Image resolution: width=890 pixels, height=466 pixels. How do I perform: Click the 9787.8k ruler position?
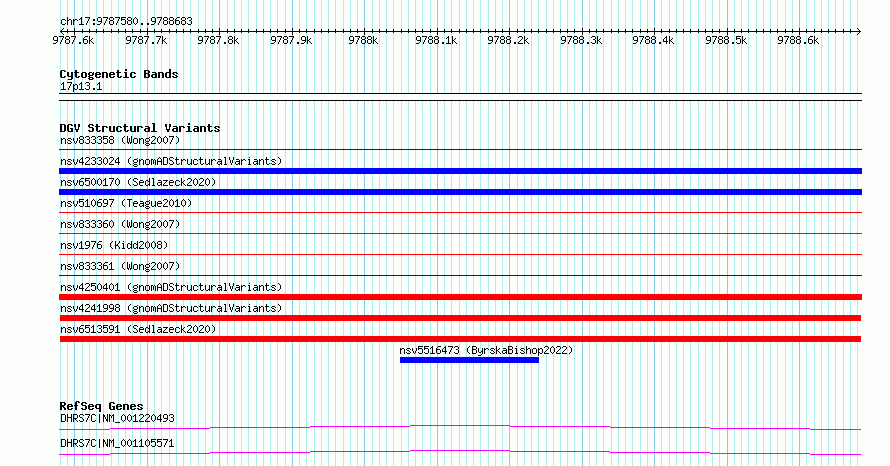point(218,40)
